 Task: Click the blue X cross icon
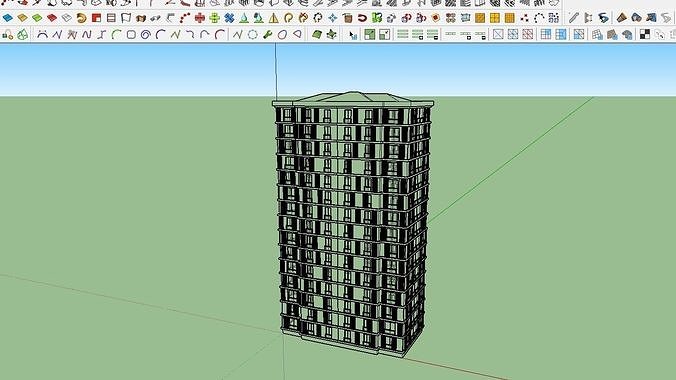point(229,18)
